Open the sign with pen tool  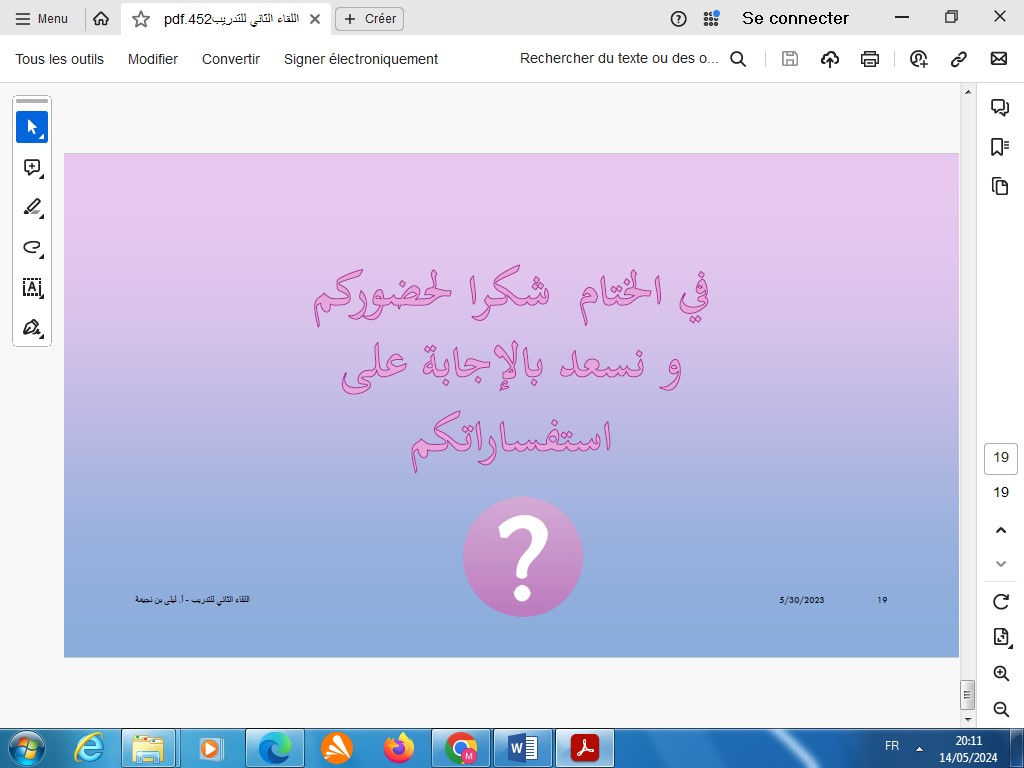coord(32,328)
